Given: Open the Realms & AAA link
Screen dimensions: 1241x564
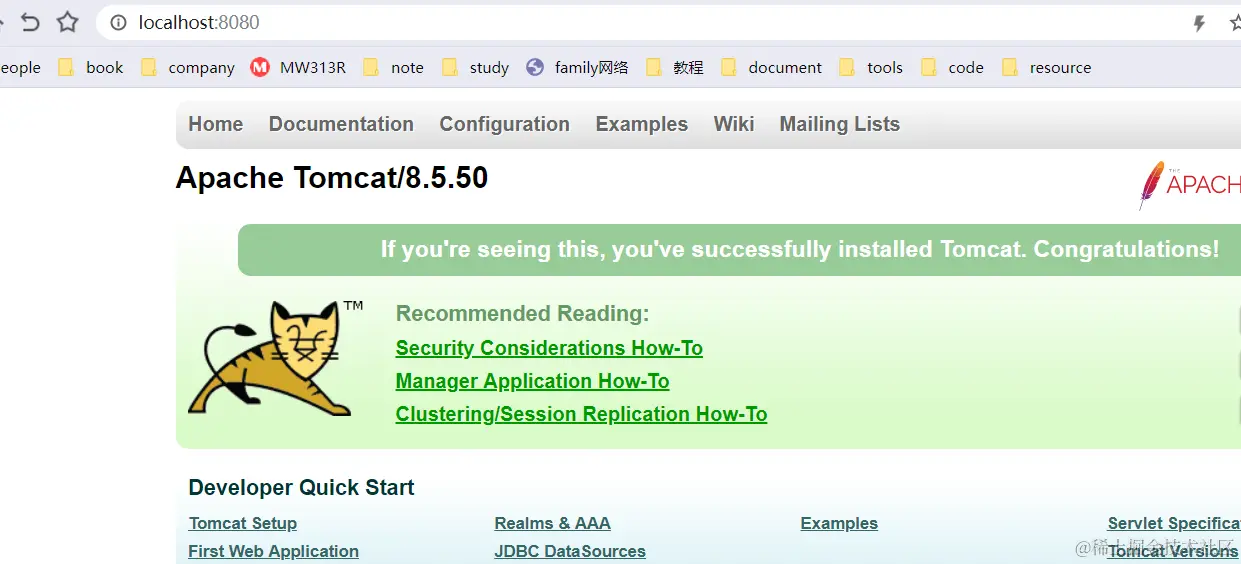Looking at the screenshot, I should tap(552, 523).
